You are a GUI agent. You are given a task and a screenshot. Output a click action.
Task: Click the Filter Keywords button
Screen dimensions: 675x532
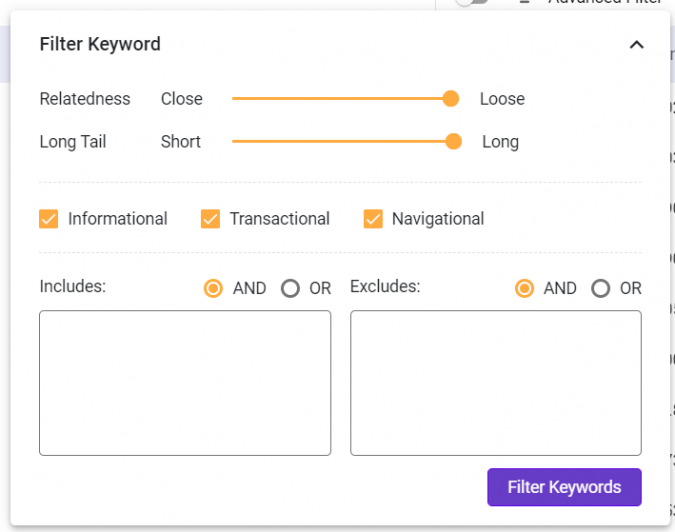tap(564, 487)
